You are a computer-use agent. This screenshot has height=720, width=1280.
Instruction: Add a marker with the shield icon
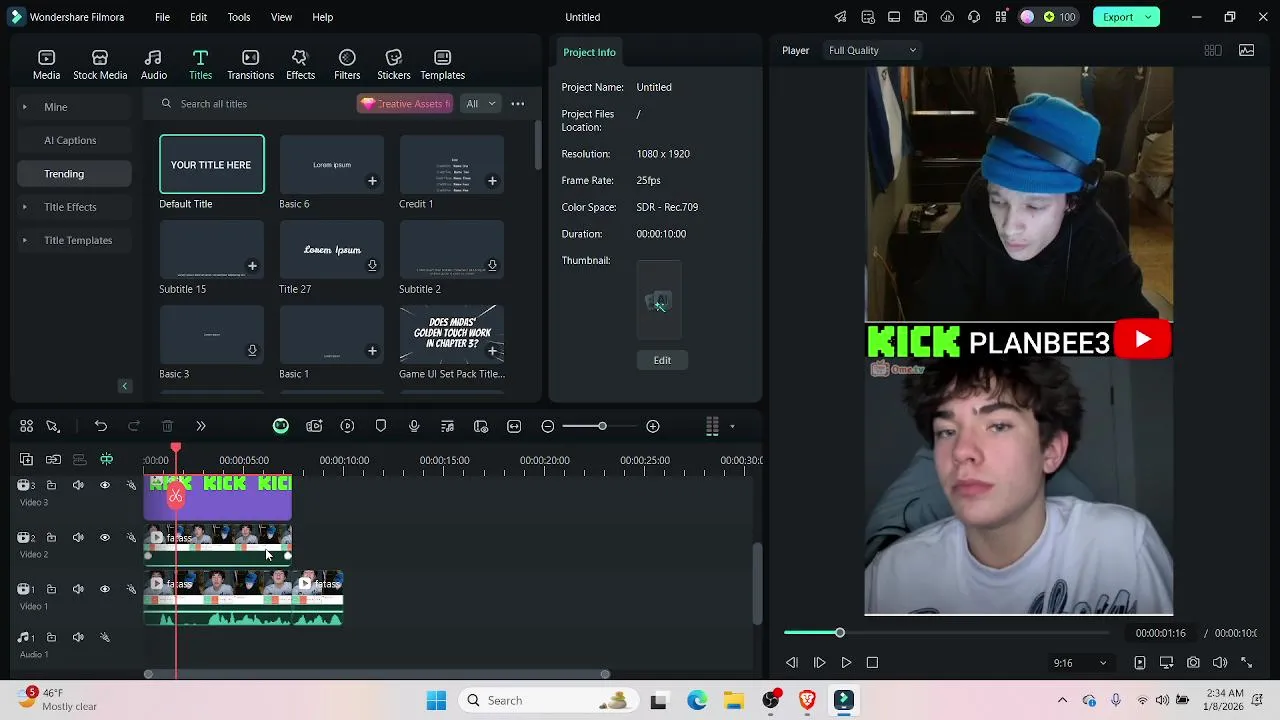coord(381,426)
